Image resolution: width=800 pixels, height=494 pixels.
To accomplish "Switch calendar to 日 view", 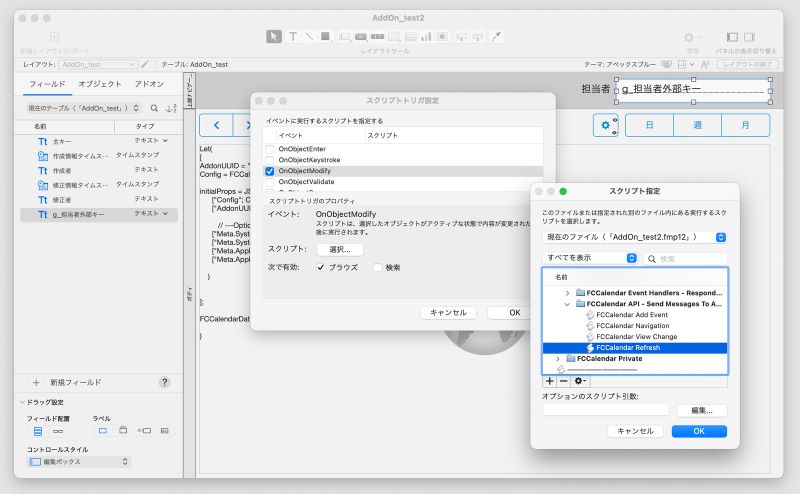I will (x=649, y=125).
